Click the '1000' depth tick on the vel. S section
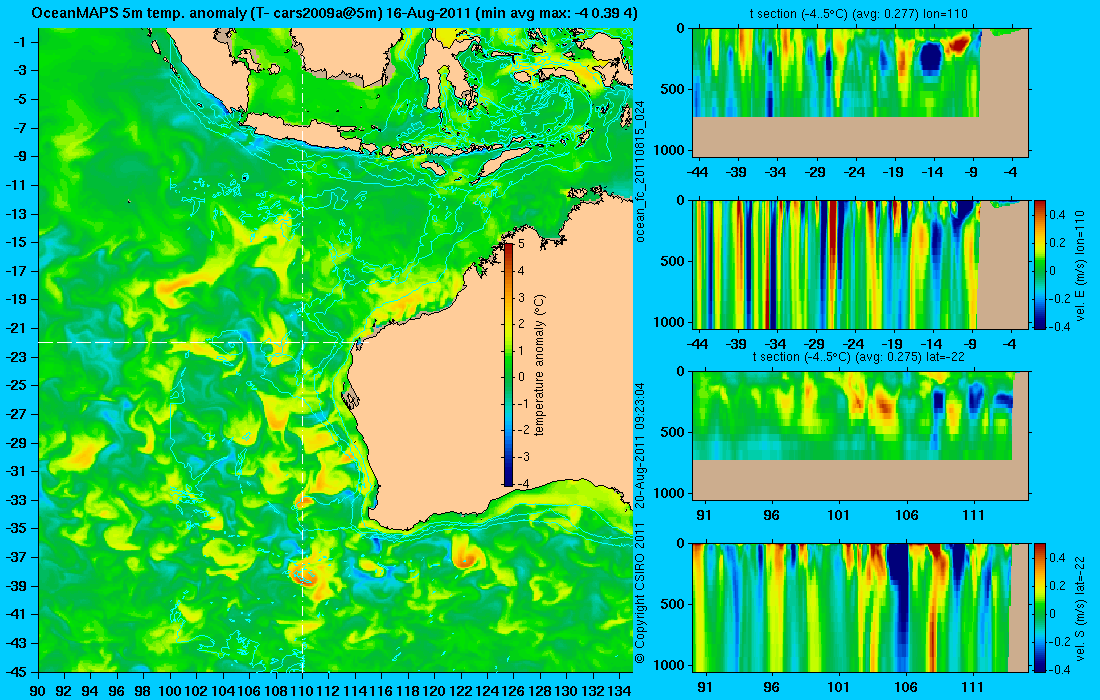 (671, 665)
